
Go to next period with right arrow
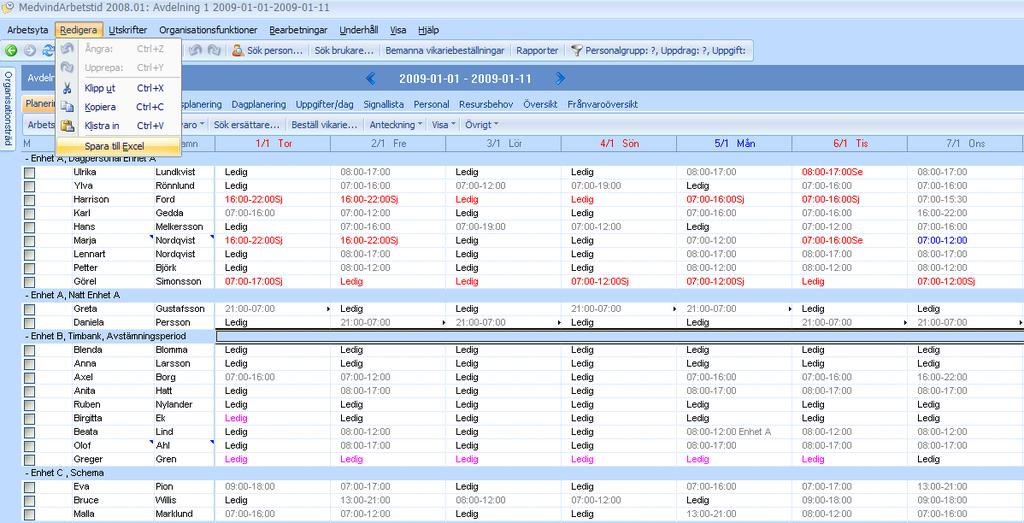(x=560, y=79)
